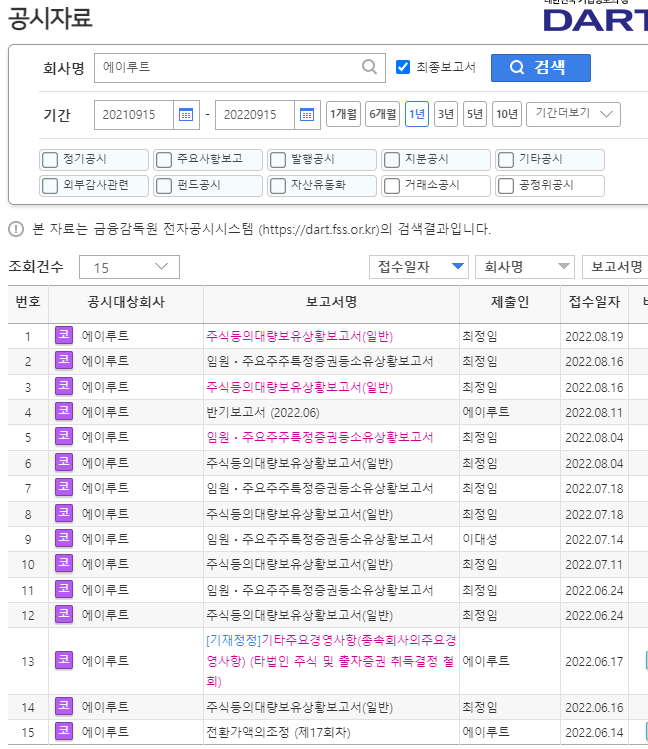Screen dimensions: 648x749
Task: Click the end date field 20220915
Action: (255, 115)
